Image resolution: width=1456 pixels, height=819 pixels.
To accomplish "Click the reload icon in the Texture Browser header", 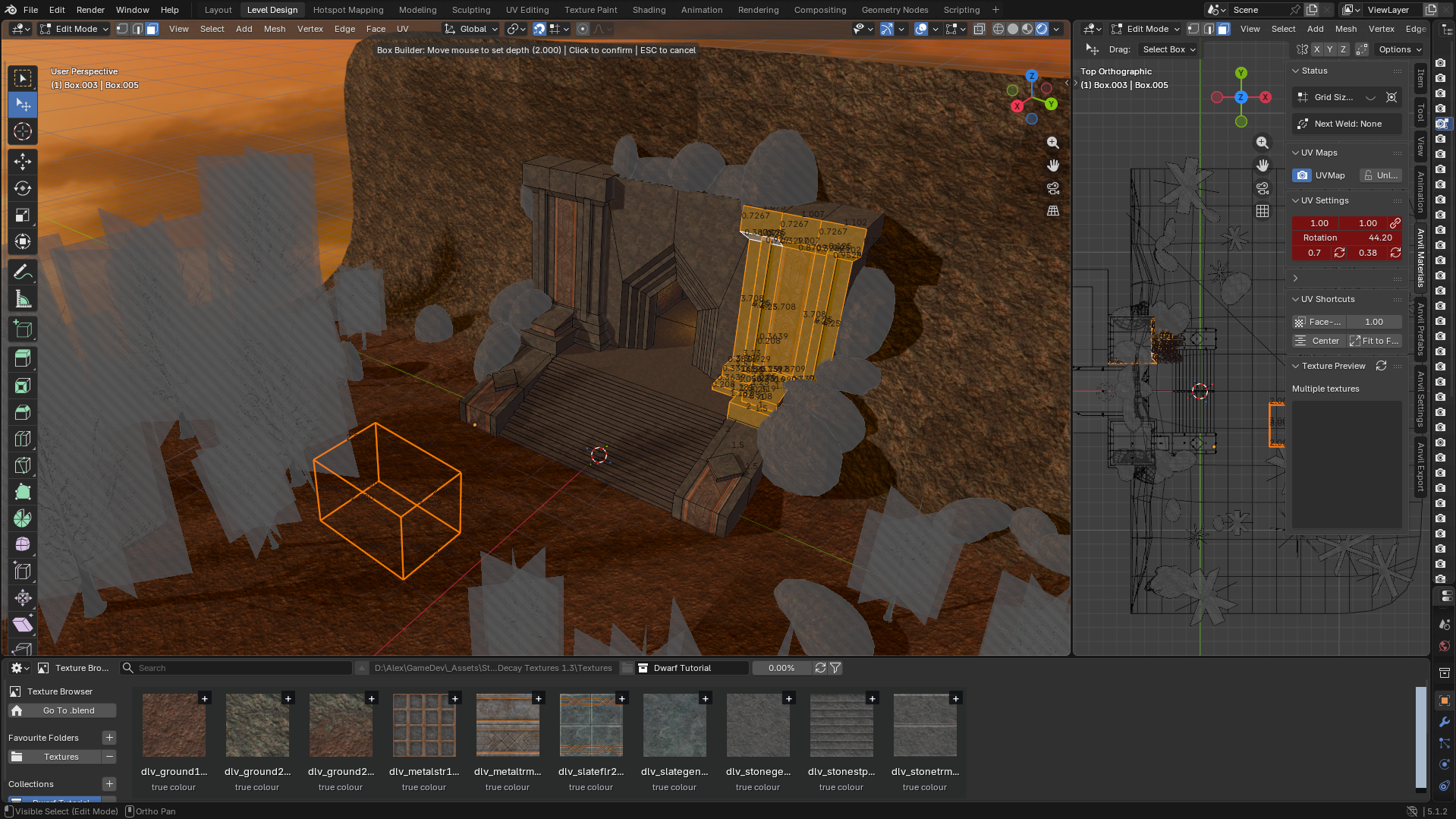I will (x=820, y=668).
